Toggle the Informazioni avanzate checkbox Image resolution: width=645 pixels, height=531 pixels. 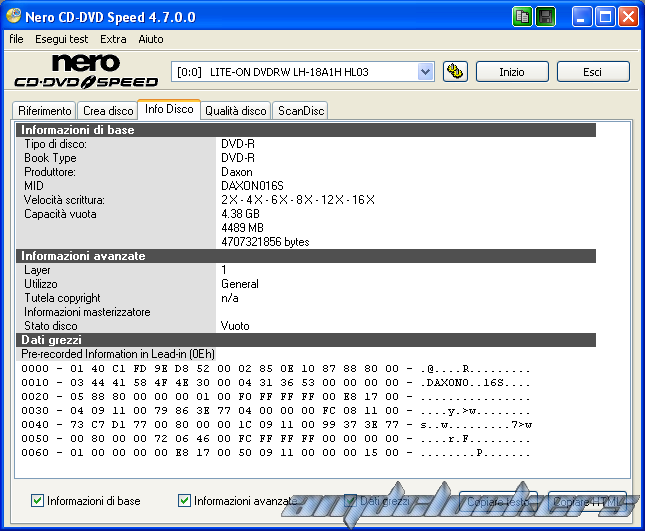pyautogui.click(x=185, y=500)
